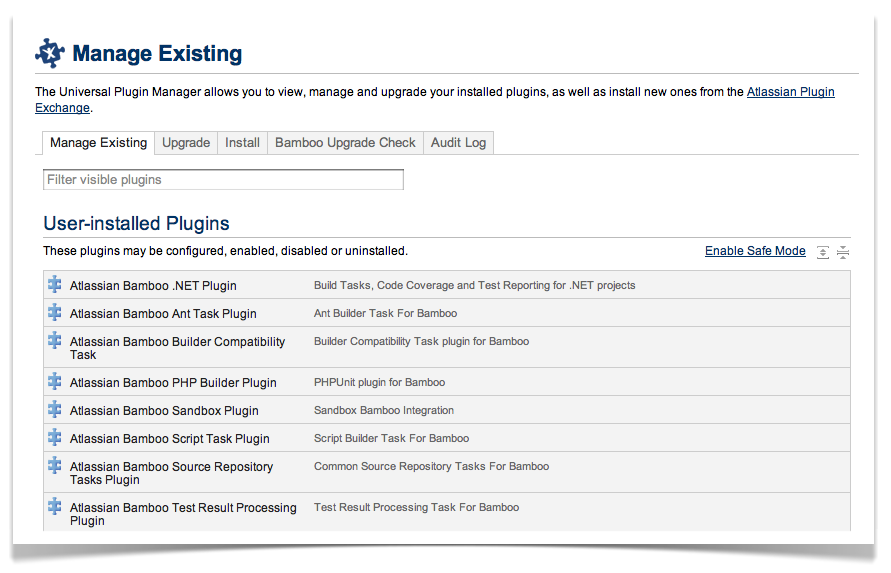Click the Script Task Plugin puzzle icon
This screenshot has width=891, height=573.
click(55, 437)
